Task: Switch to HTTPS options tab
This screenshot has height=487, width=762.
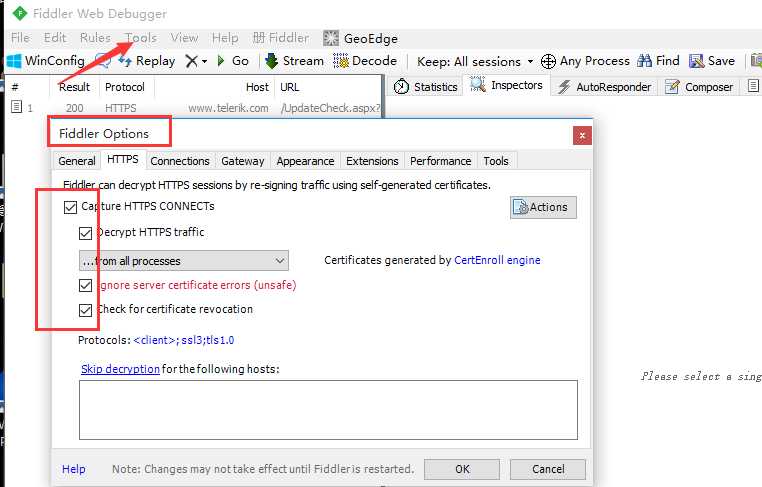Action: click(x=123, y=159)
